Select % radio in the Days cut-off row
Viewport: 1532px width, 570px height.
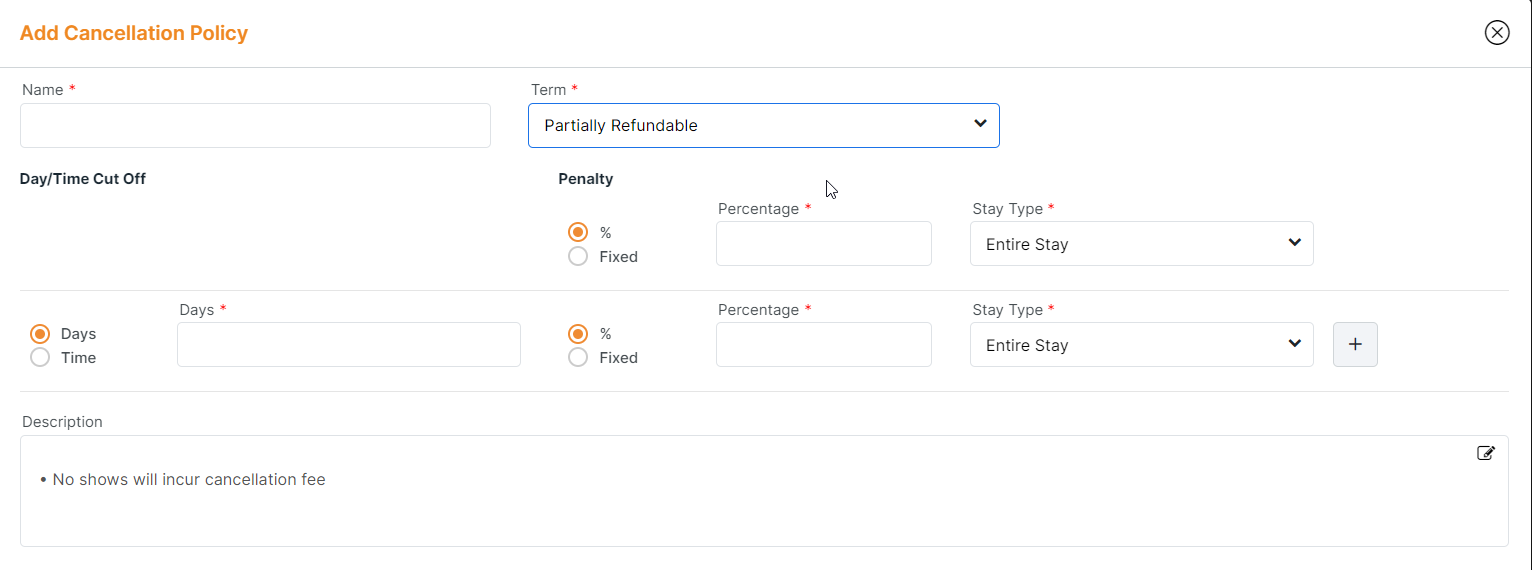tap(578, 334)
